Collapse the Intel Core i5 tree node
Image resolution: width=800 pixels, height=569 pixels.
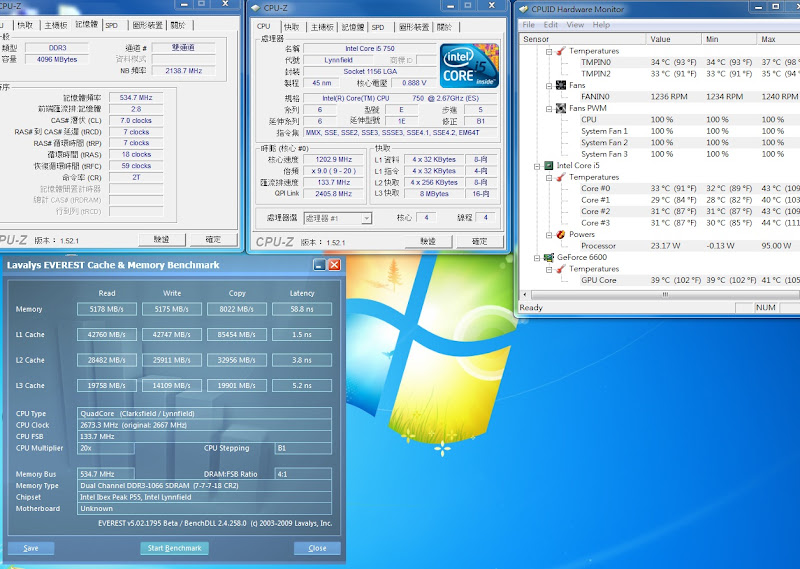[x=537, y=166]
